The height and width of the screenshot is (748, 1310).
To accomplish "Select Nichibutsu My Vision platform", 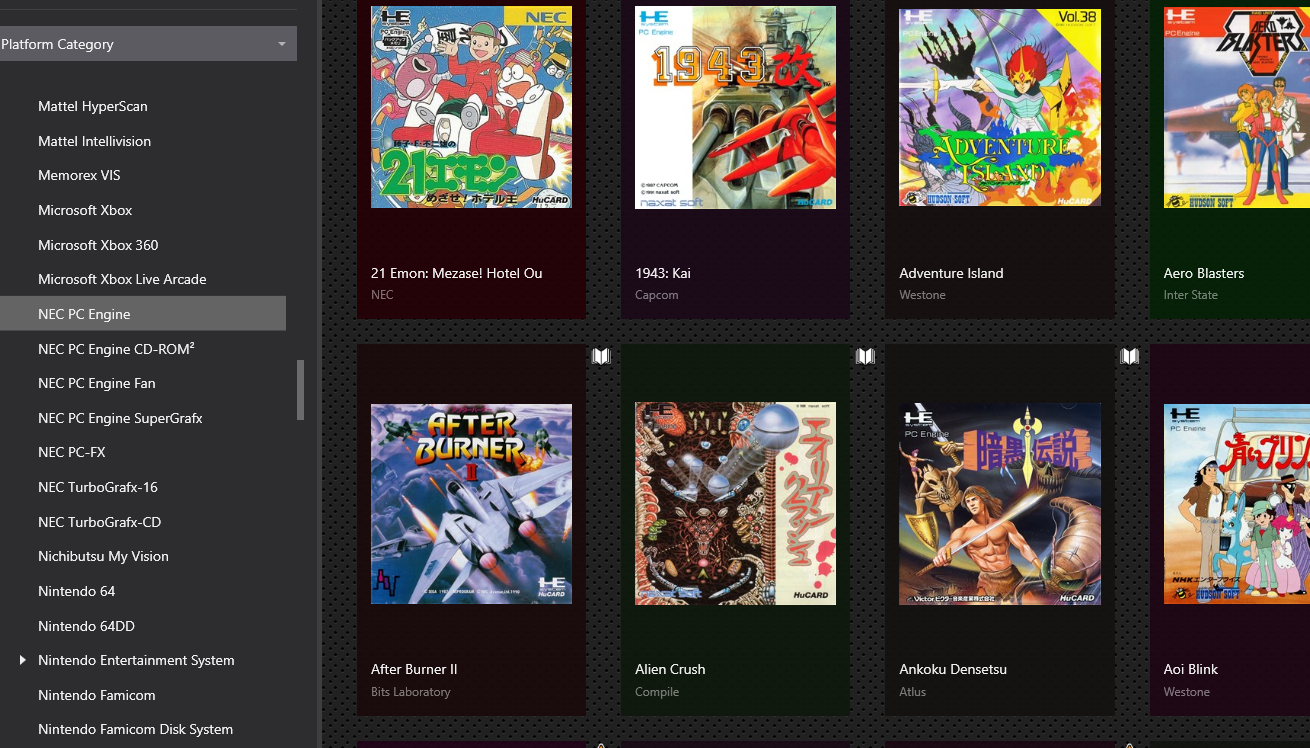I will click(103, 556).
